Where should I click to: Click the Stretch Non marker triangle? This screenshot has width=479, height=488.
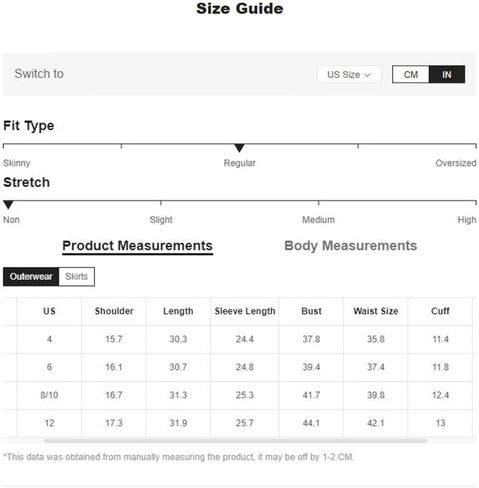(x=8, y=205)
